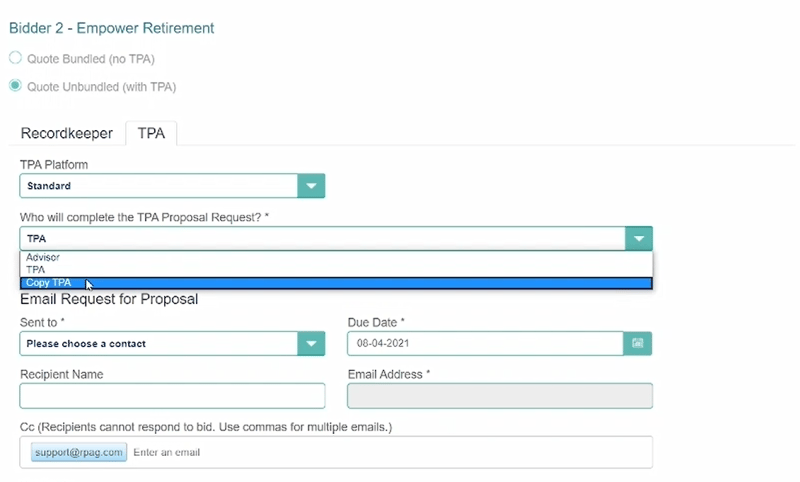Click the Recipient Name text field

click(x=172, y=396)
